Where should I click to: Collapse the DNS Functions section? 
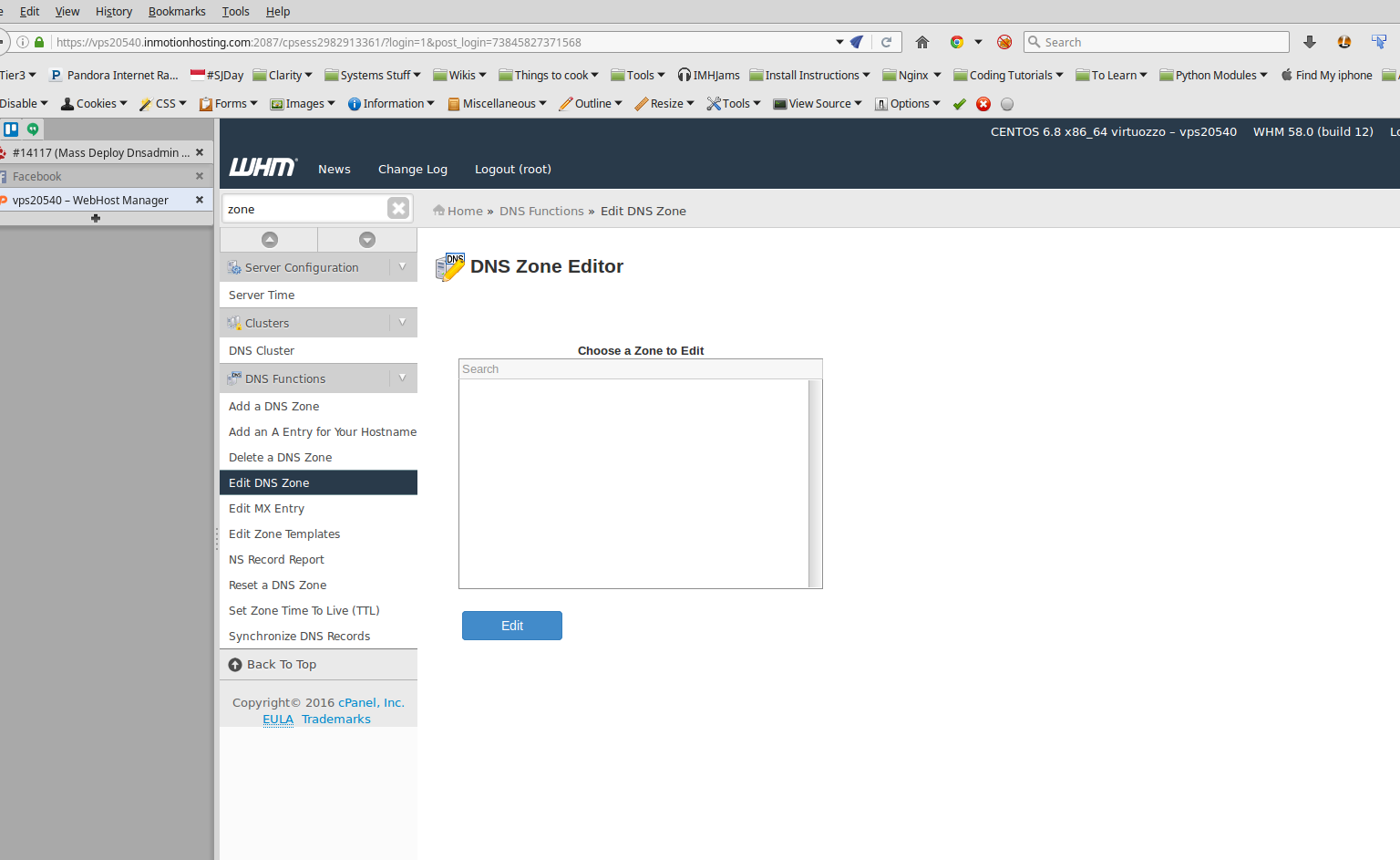403,378
